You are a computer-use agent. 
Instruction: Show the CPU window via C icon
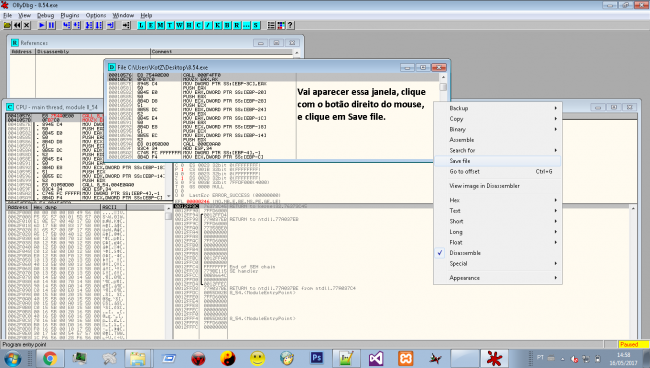pos(199,25)
